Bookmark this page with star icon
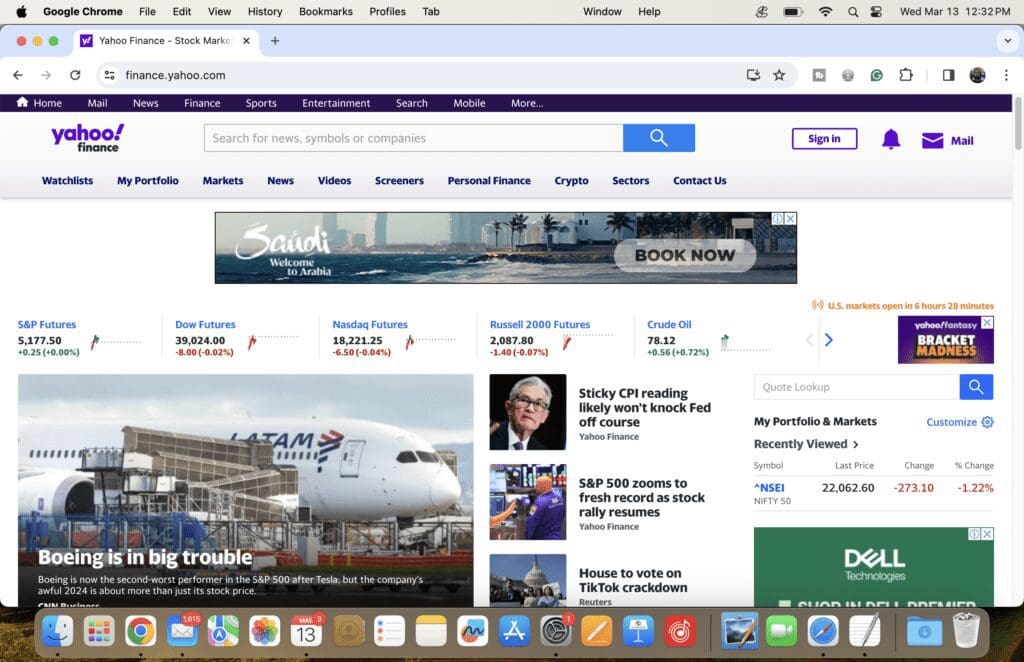This screenshot has height=662, width=1024. [779, 75]
